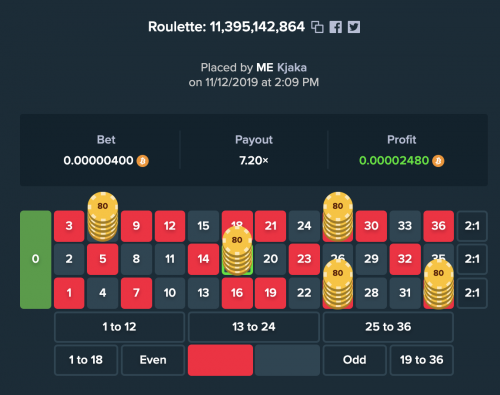Pick the 1 to 18 bet
500x395 pixels.
point(86,360)
